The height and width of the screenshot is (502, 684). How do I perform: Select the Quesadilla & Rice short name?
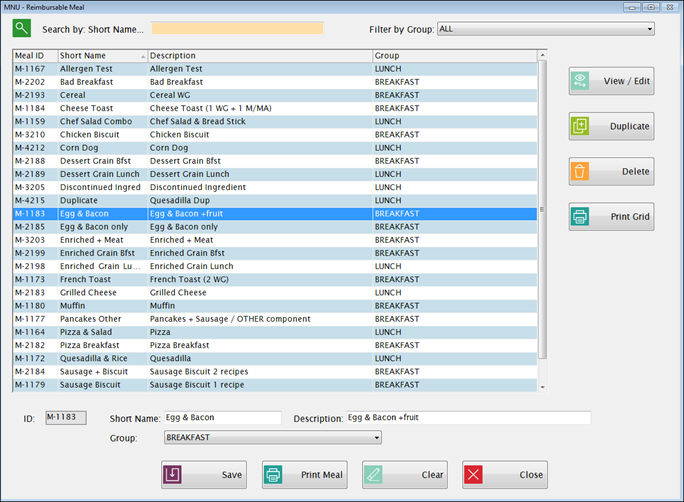(103, 359)
